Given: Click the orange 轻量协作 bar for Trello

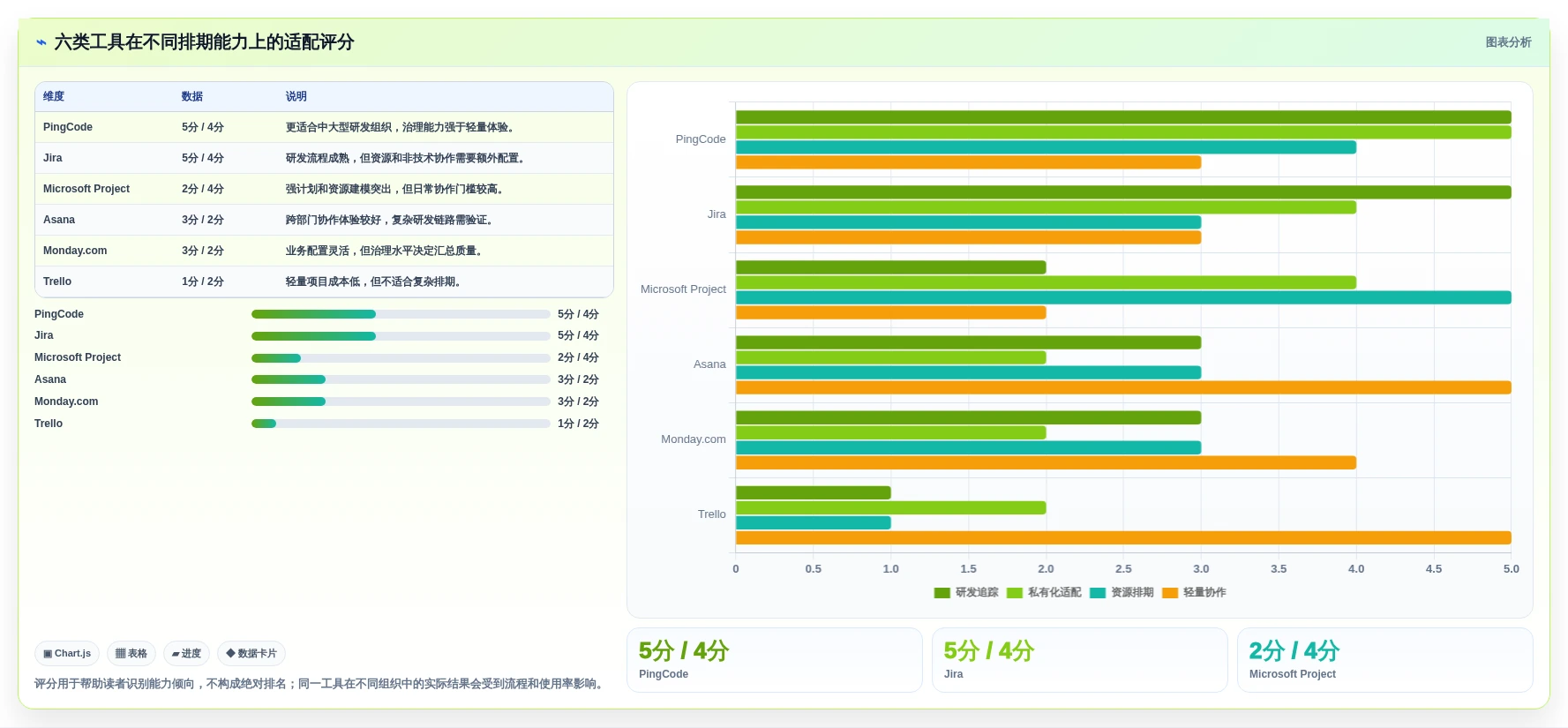Looking at the screenshot, I should 1123,538.
